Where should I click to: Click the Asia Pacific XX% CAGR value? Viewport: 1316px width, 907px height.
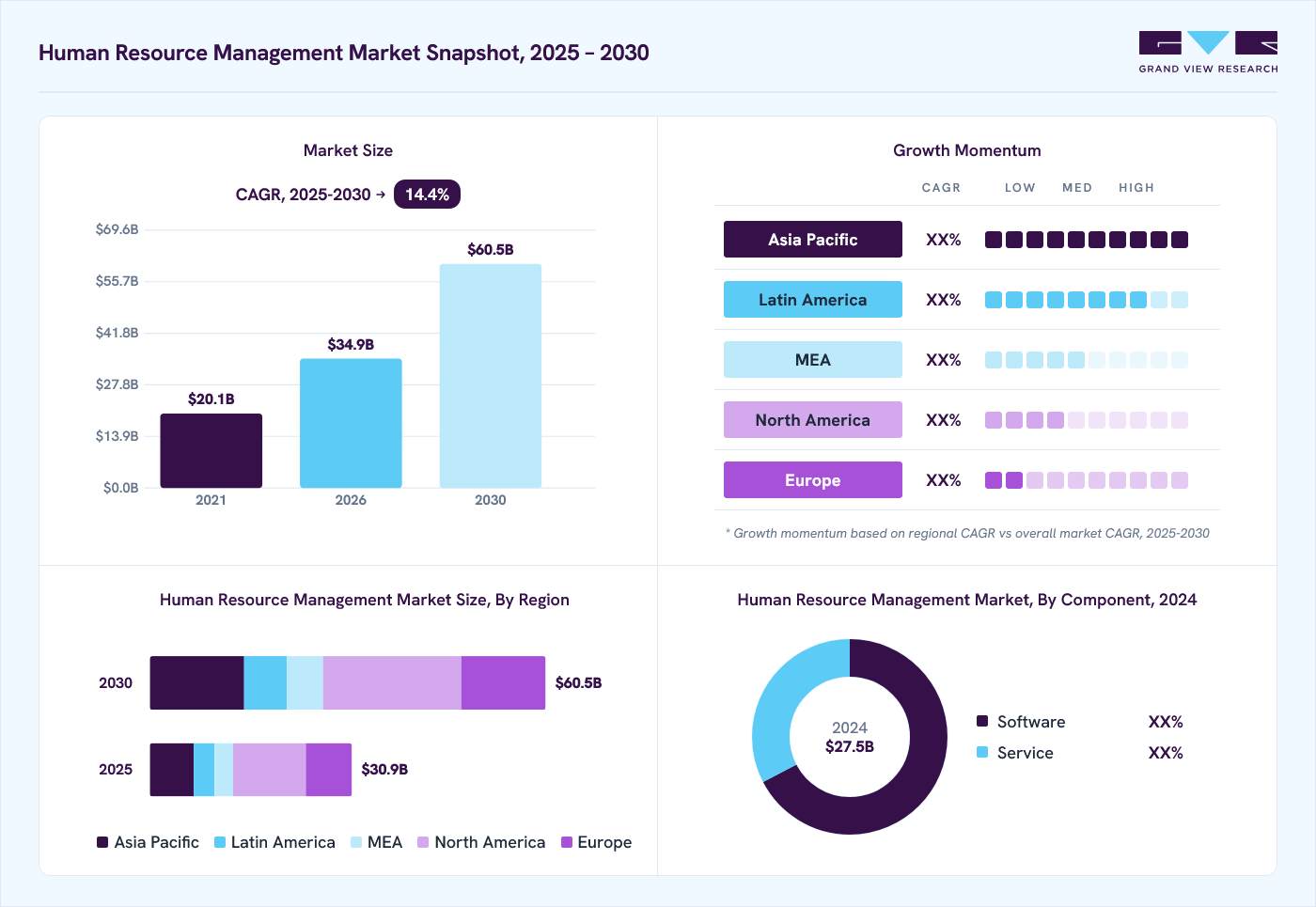click(943, 240)
